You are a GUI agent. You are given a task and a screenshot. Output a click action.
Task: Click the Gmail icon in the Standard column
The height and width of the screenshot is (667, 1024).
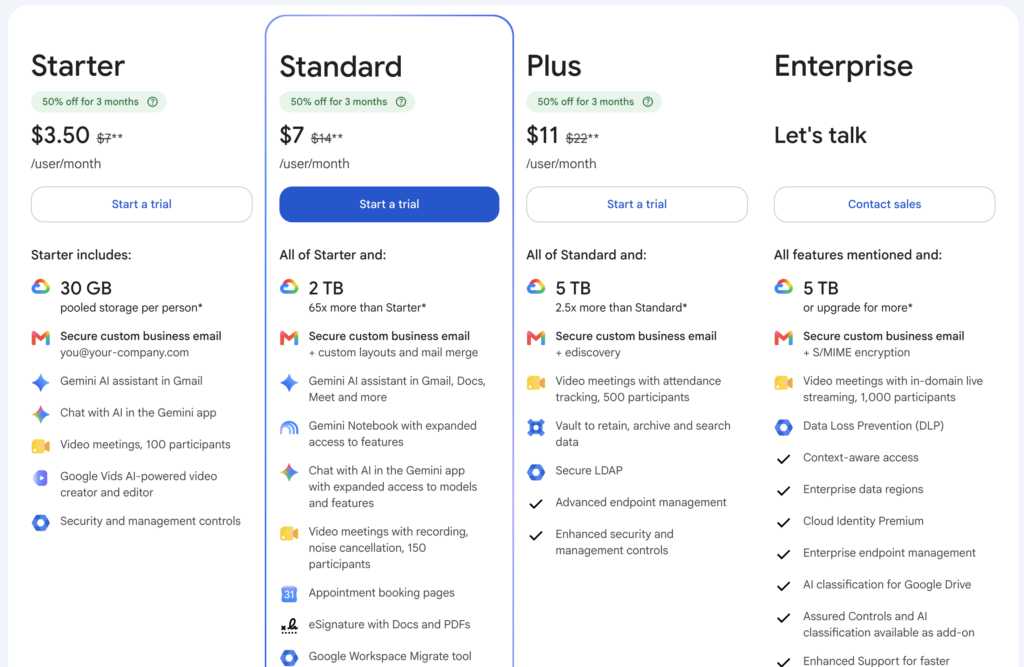(x=289, y=338)
